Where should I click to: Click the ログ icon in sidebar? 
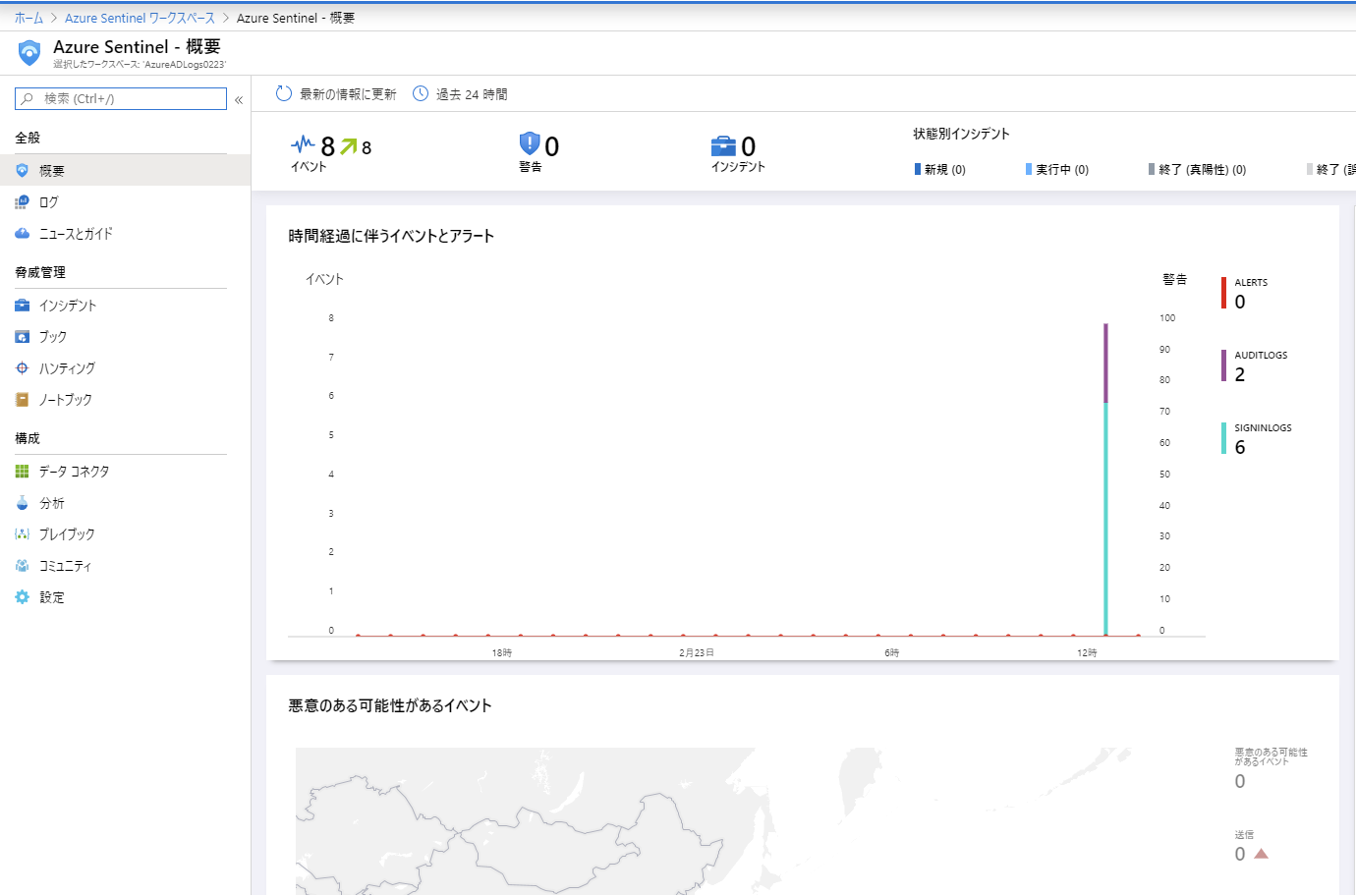click(x=22, y=202)
